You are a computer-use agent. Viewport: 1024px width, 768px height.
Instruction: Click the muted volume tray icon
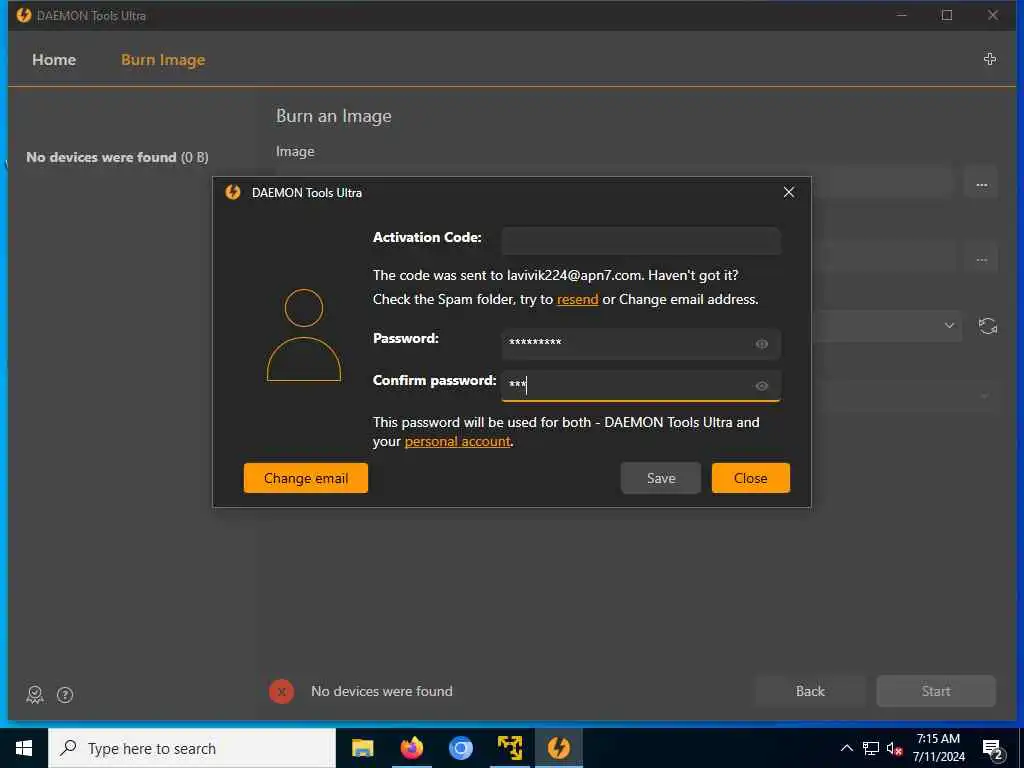point(894,748)
